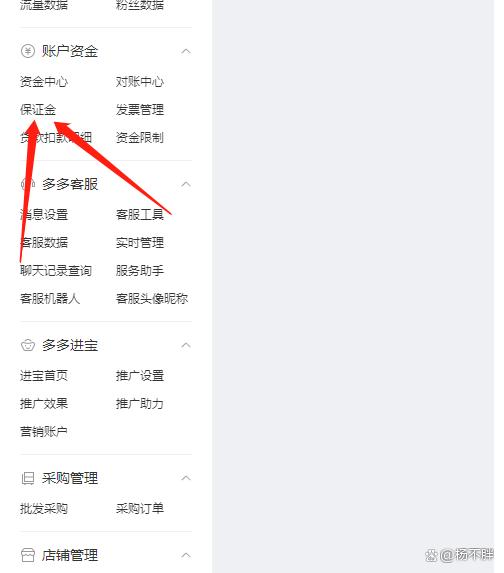
Task: Open 资金中心 menu item
Action: pyautogui.click(x=44, y=81)
